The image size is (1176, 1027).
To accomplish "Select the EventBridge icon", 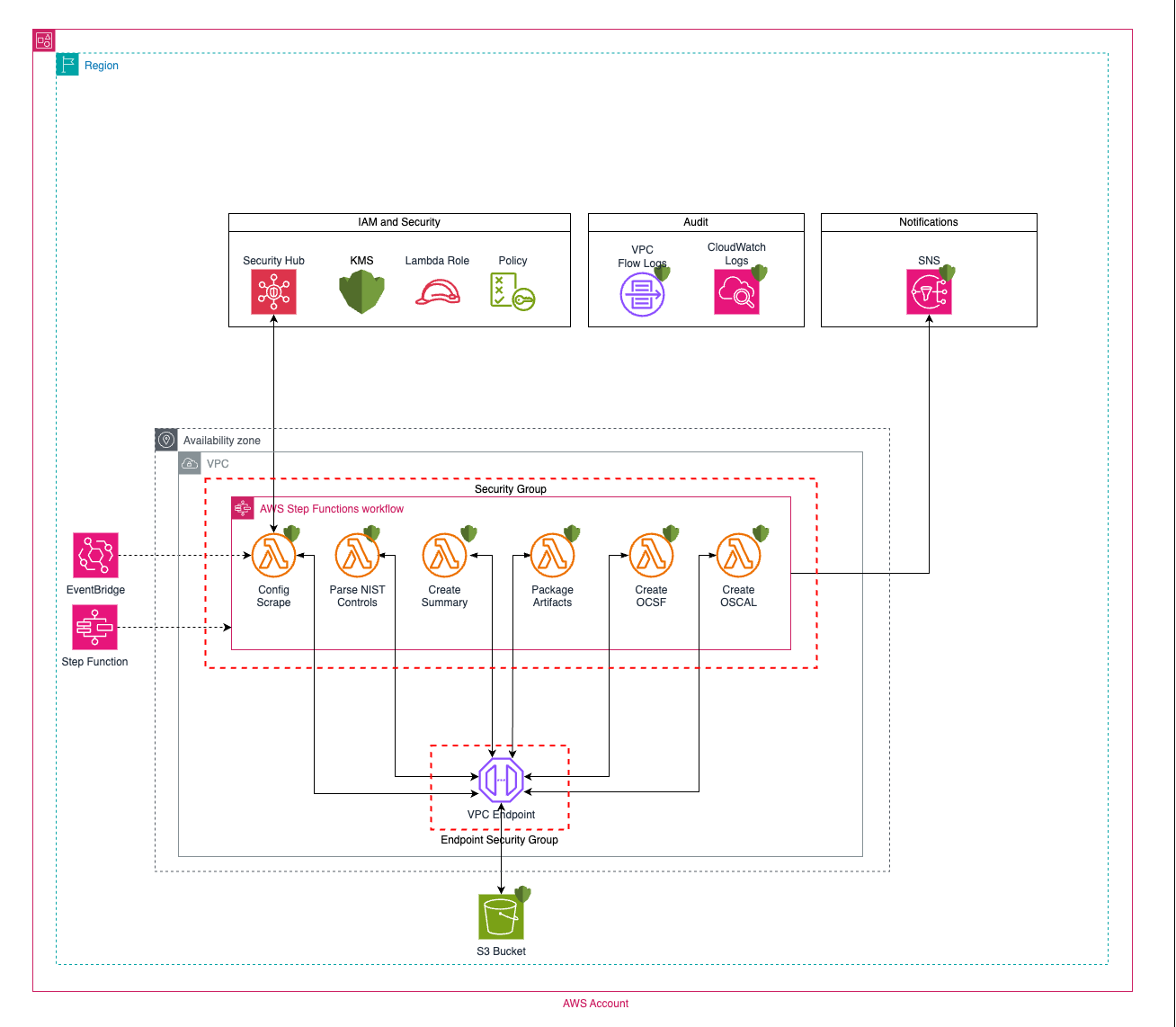I will 95,555.
